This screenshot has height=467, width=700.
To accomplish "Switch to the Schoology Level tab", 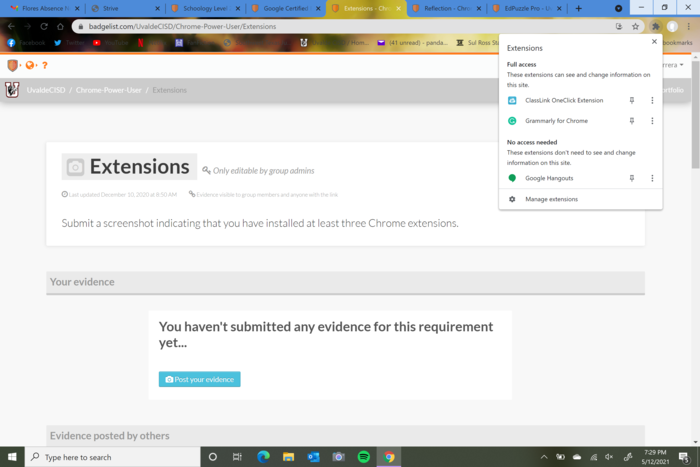I will pos(207,8).
